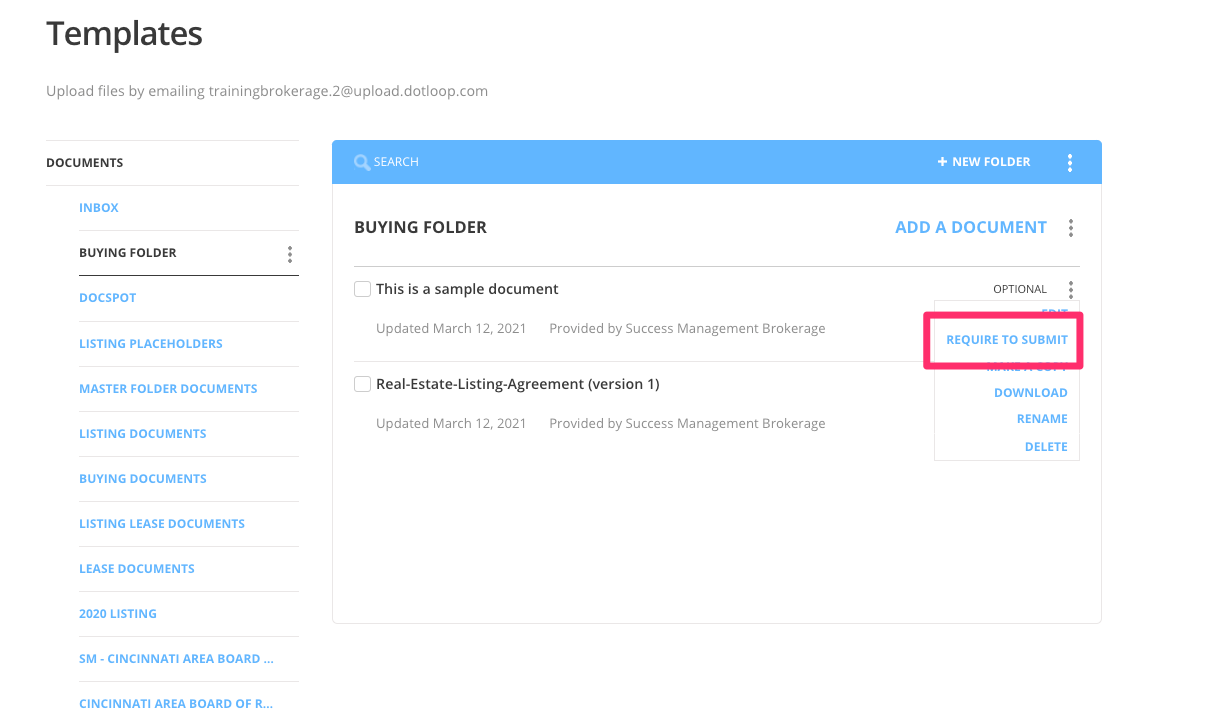Select DOWNLOAD from the document options menu
The image size is (1206, 726).
click(x=1031, y=392)
